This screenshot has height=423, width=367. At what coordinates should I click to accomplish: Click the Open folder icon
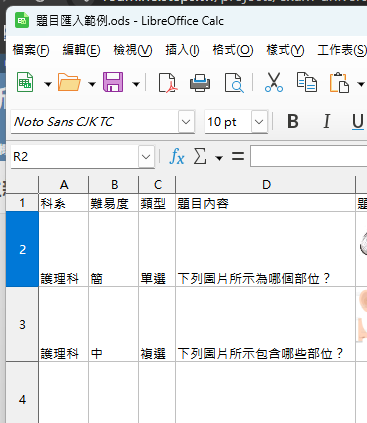click(x=69, y=82)
